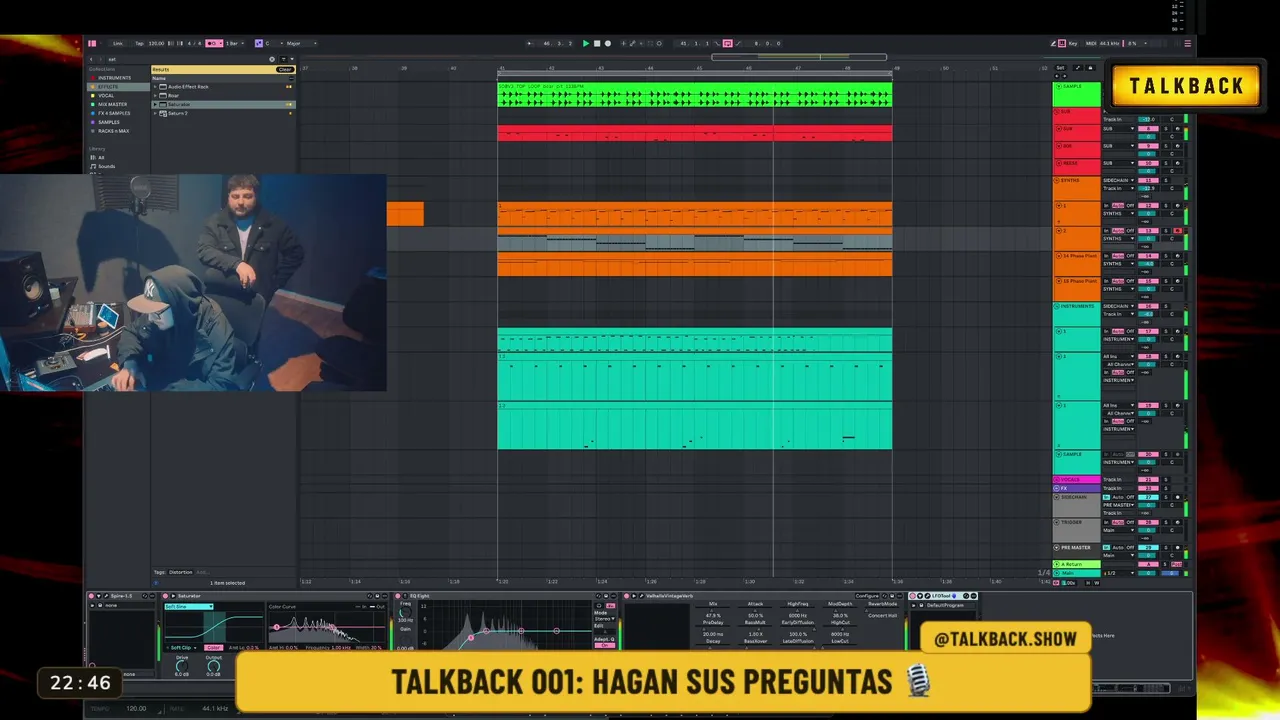Select the MIX MASTER collection
The width and height of the screenshot is (1280, 720).
pos(112,104)
